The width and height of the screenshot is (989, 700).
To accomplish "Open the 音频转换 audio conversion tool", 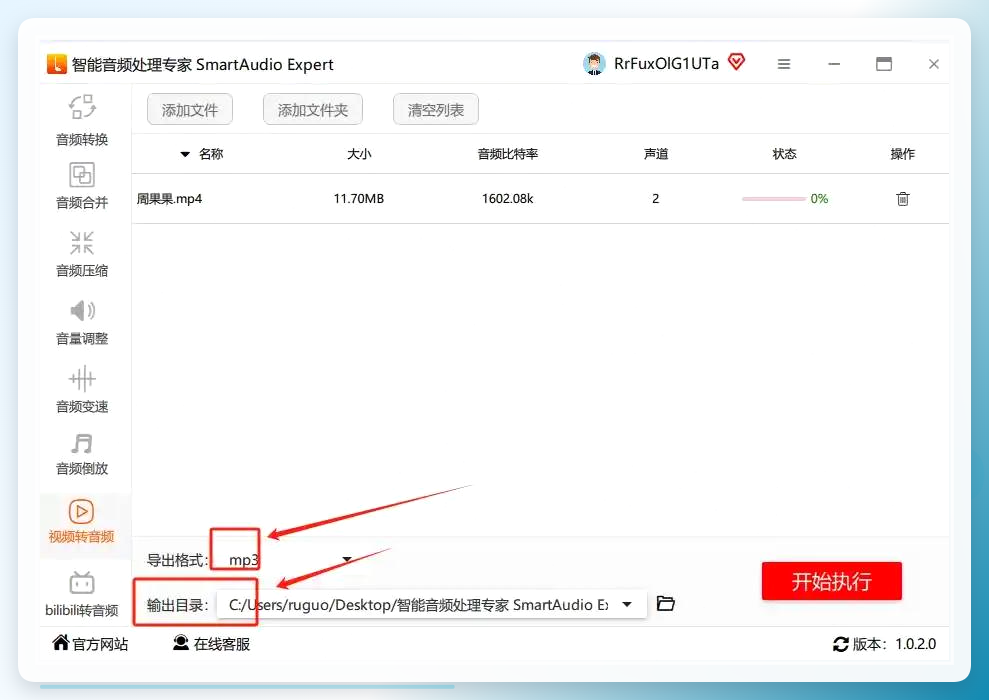I will click(x=82, y=120).
